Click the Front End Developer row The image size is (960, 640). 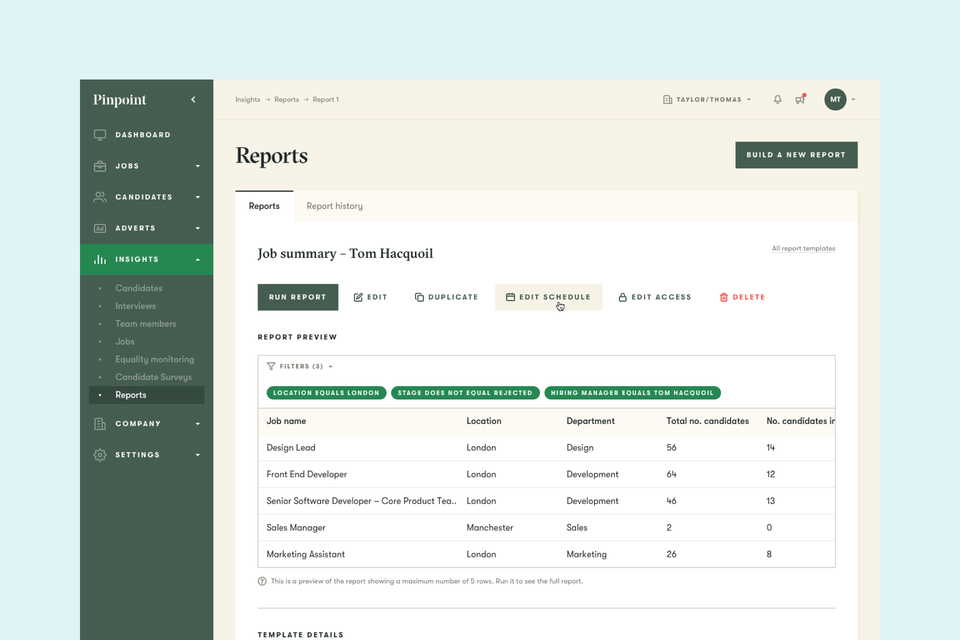pos(546,474)
